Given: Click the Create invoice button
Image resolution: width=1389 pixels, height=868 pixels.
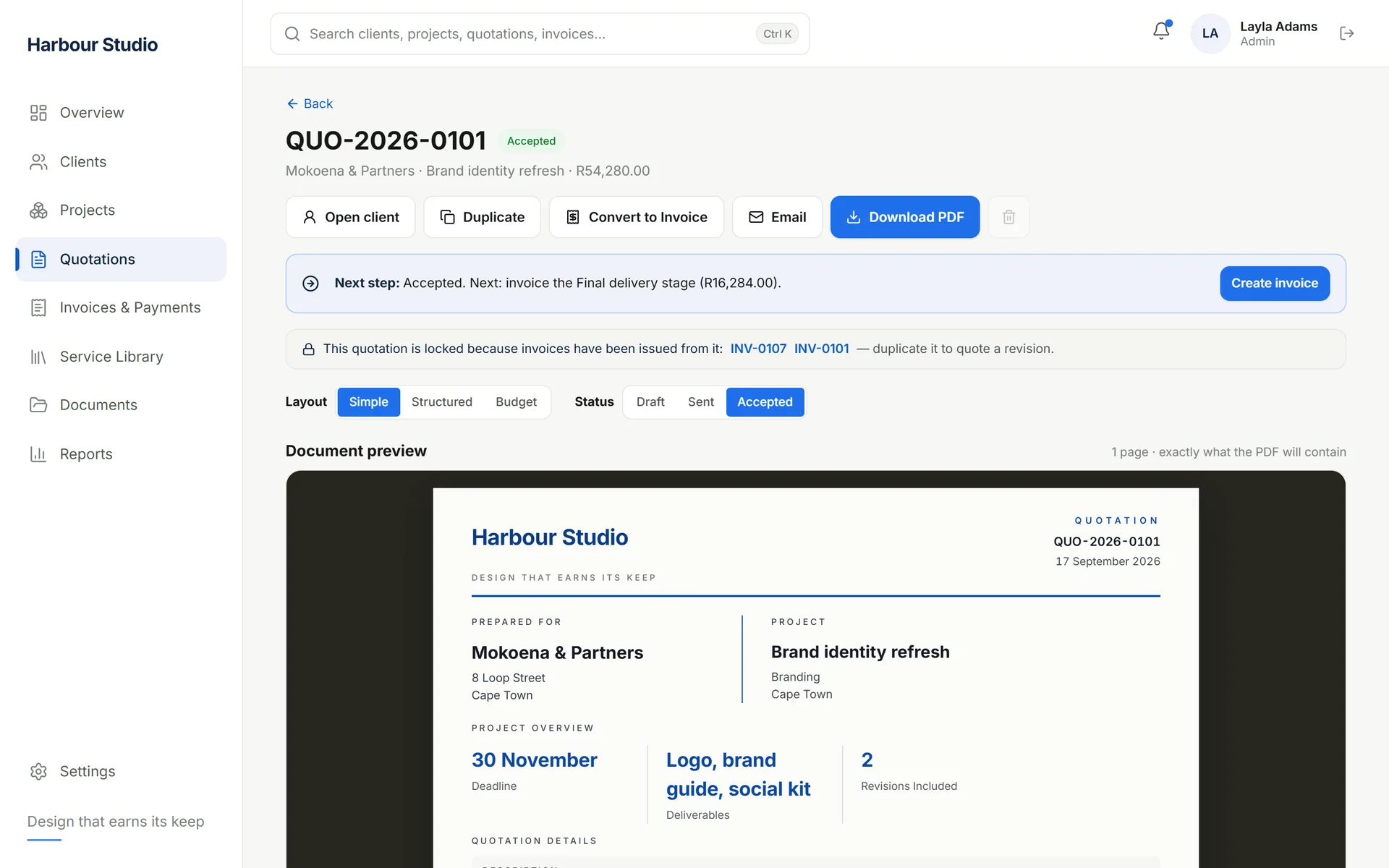Looking at the screenshot, I should [x=1275, y=284].
